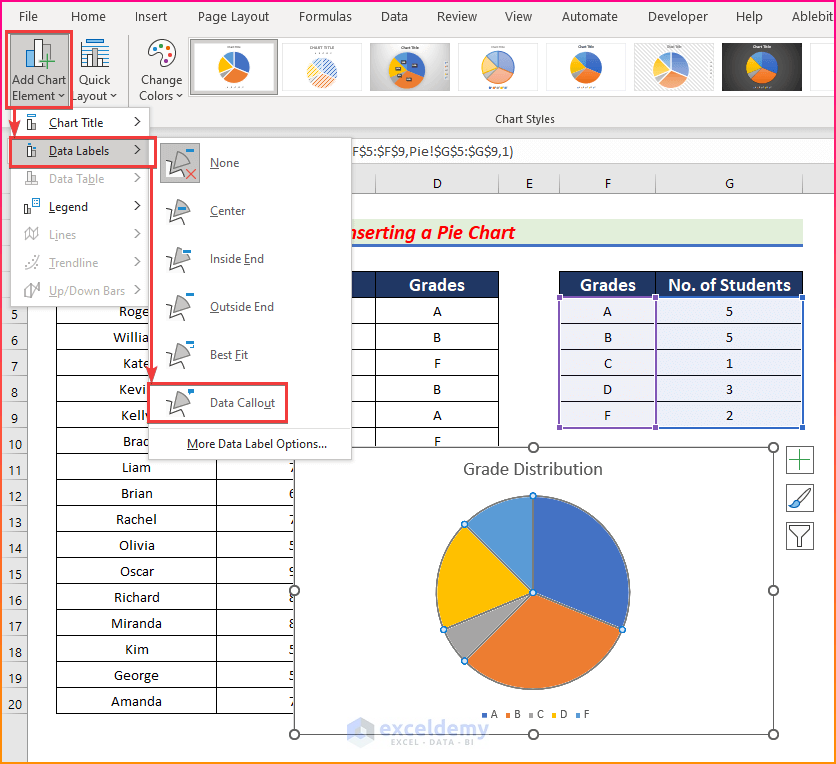Viewport: 836px width, 764px height.
Task: Click the formula bar input
Action: tap(592, 152)
